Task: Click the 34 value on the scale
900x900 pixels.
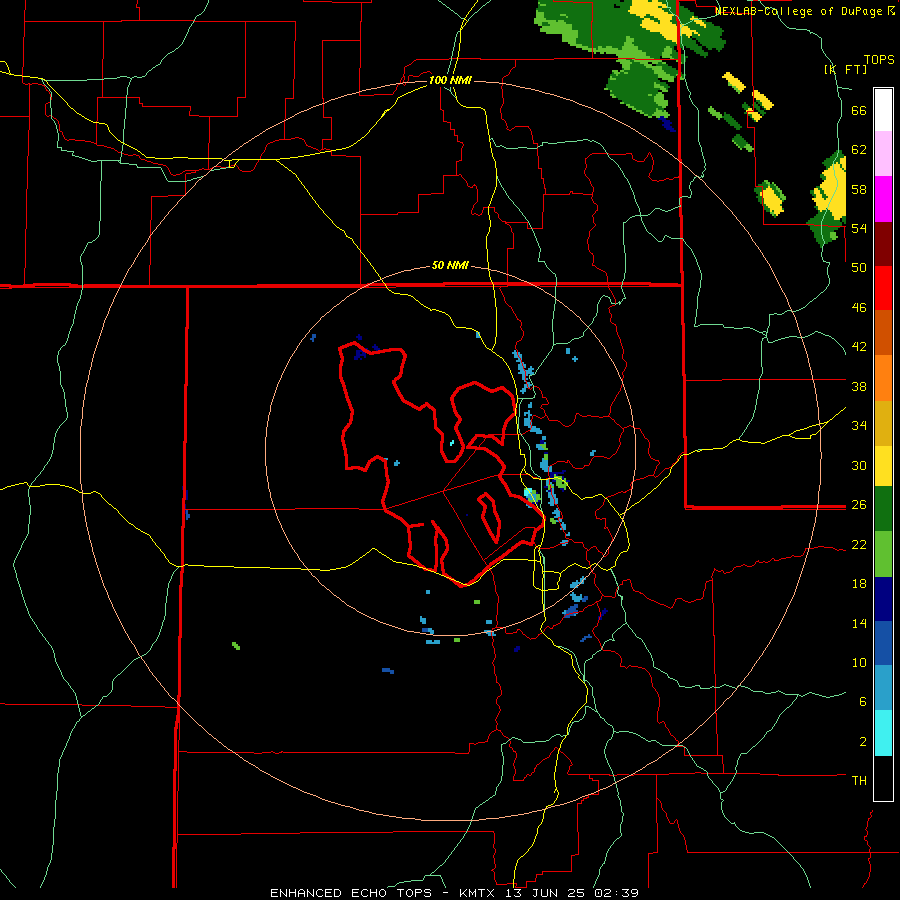Action: tap(859, 425)
